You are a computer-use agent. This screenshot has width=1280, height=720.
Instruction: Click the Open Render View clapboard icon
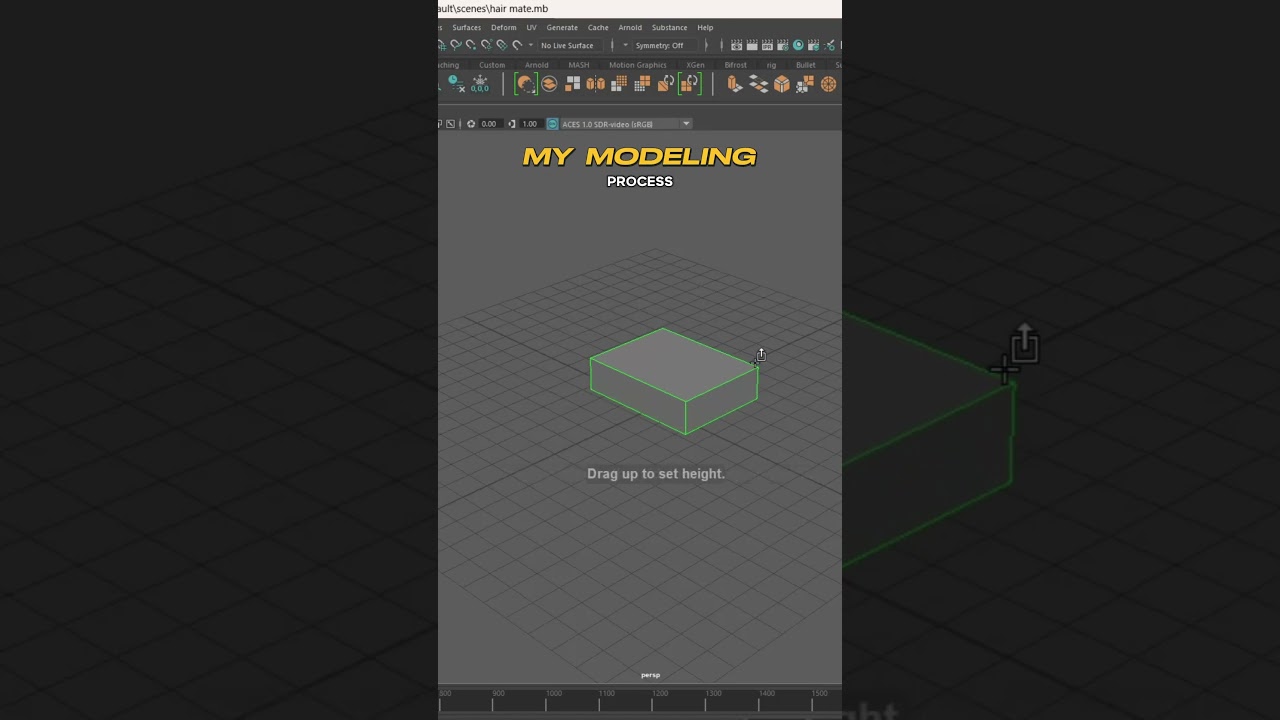736,45
